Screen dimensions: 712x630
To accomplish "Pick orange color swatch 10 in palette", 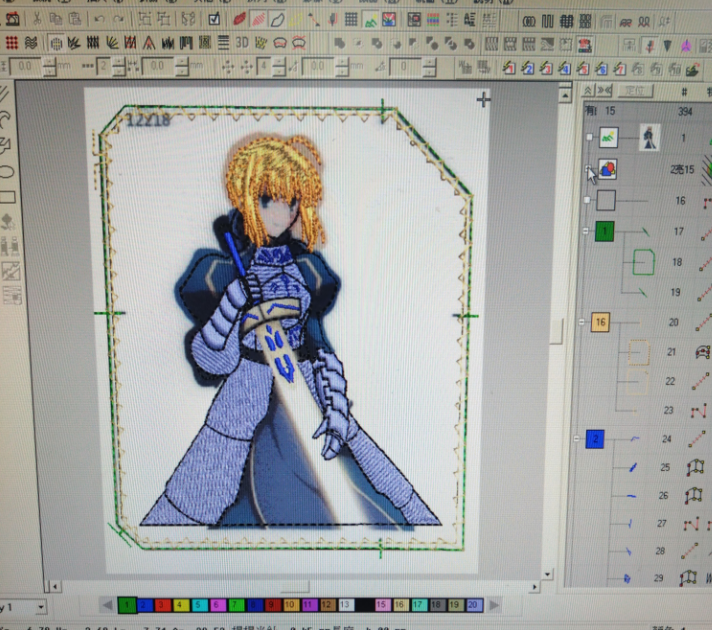I will pos(291,605).
